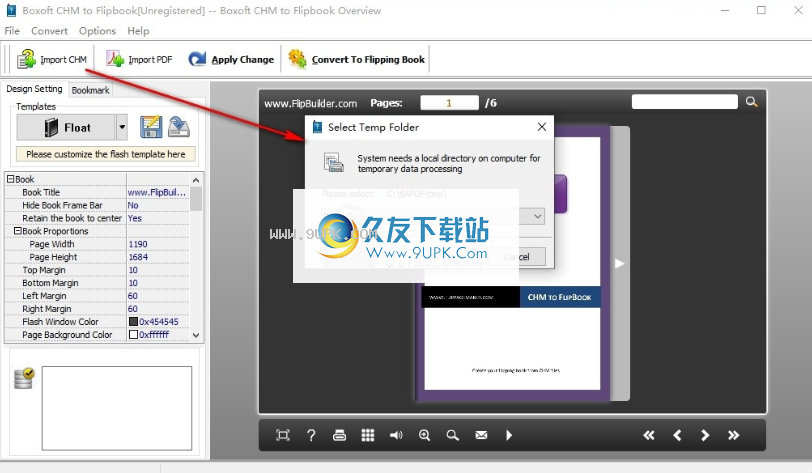Open the Convert menu
Screen dimensions: 812x473
click(49, 31)
